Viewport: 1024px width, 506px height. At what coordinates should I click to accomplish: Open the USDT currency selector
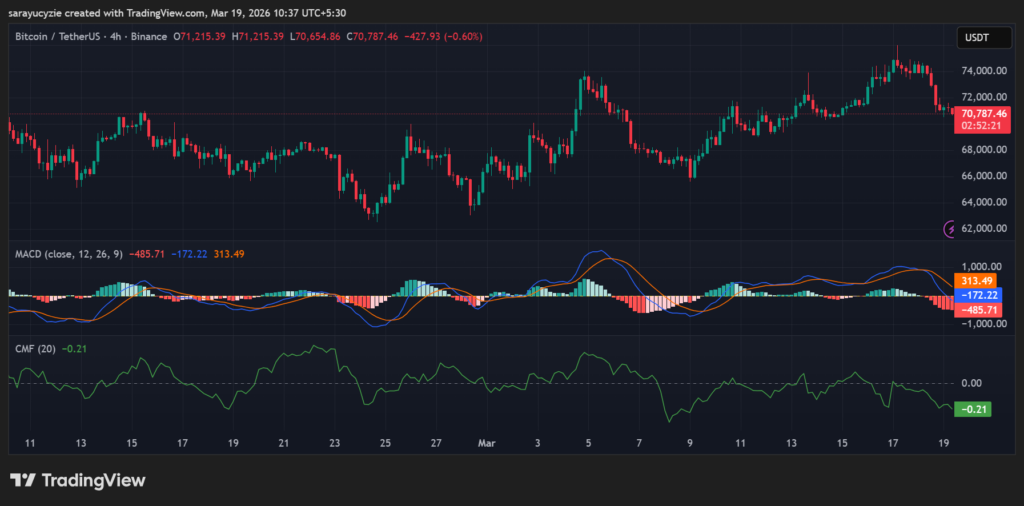[974, 37]
